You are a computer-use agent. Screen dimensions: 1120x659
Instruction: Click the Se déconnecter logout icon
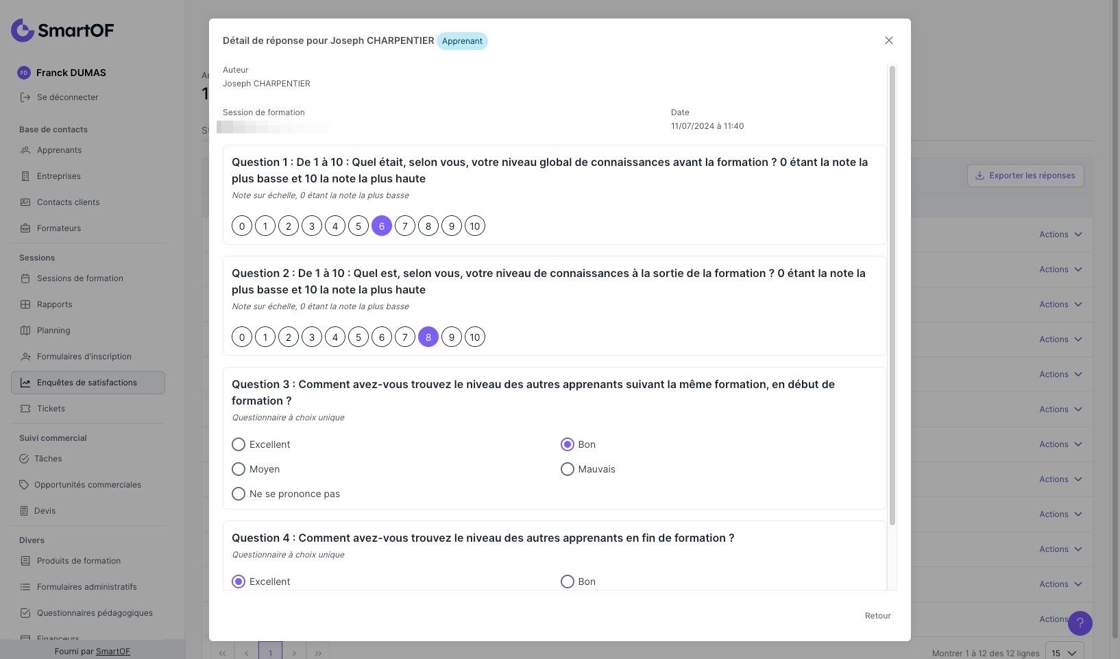pyautogui.click(x=25, y=97)
